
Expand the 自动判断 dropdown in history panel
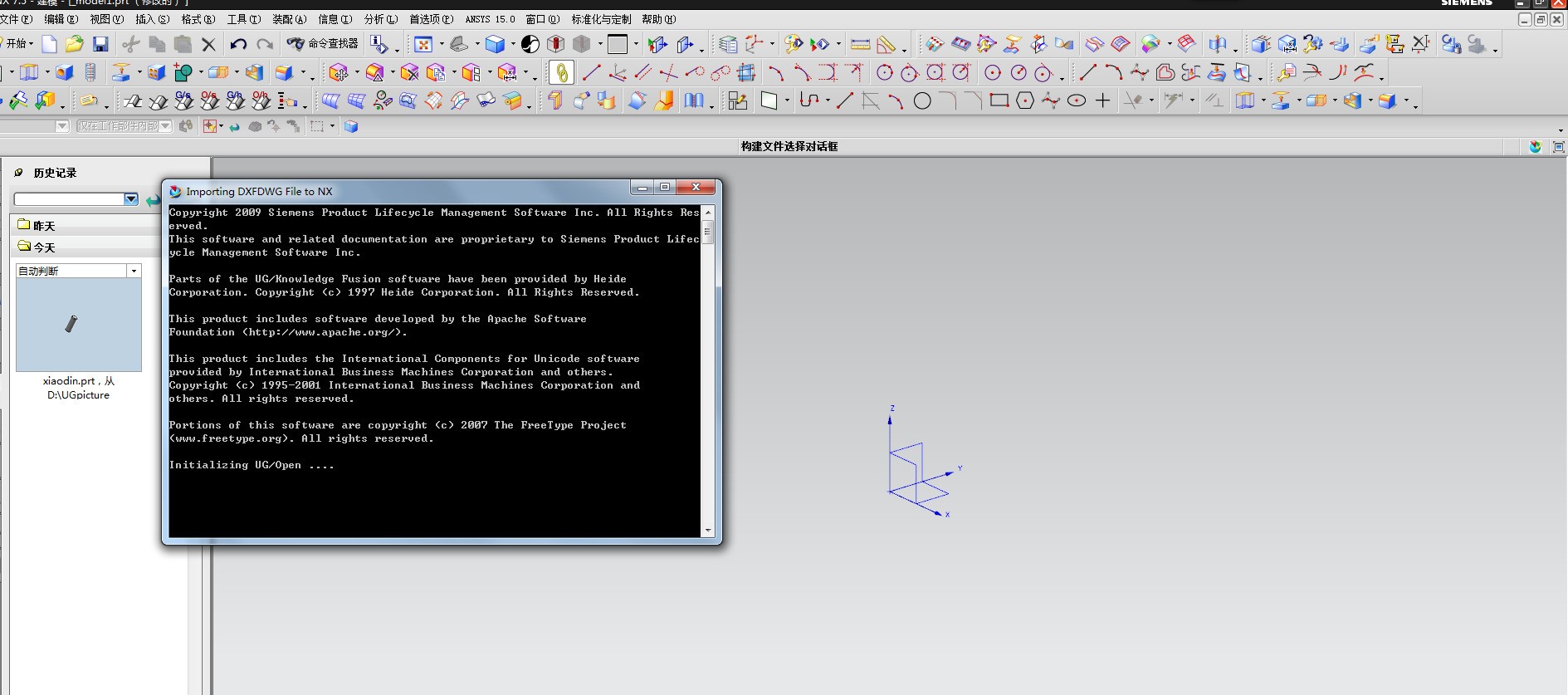(x=134, y=271)
